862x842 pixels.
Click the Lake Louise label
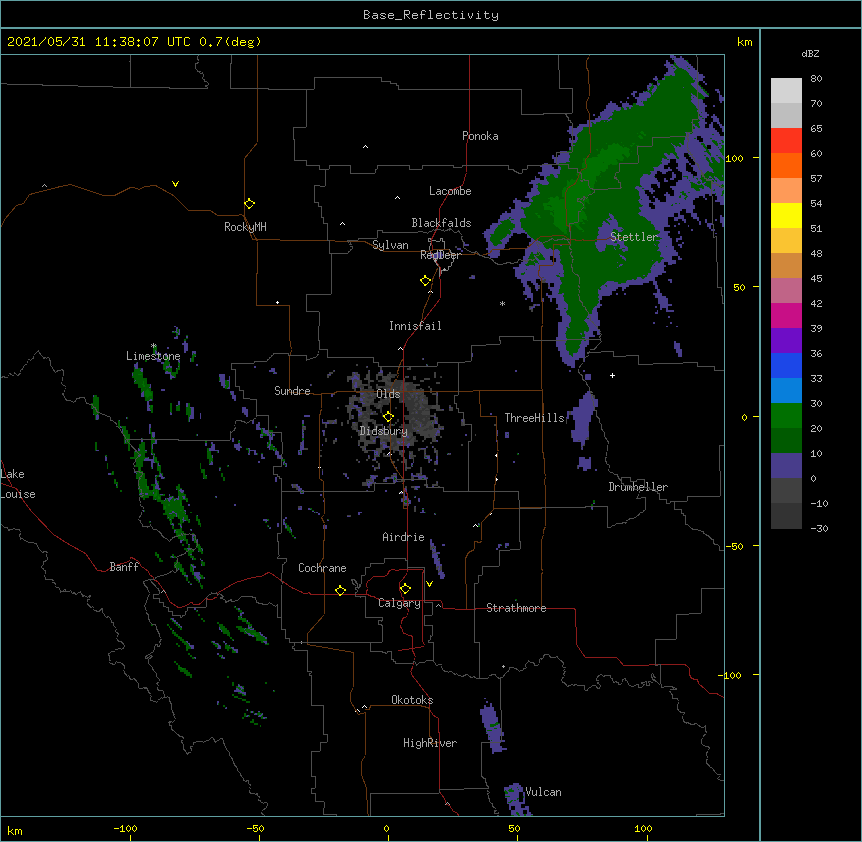click(x=18, y=484)
